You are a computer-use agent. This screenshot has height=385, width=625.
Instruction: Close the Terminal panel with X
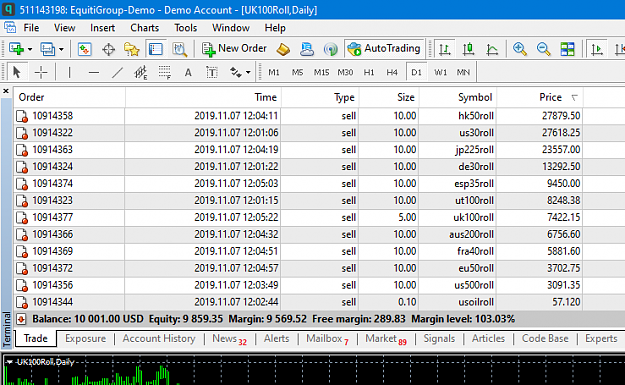[x=6, y=91]
